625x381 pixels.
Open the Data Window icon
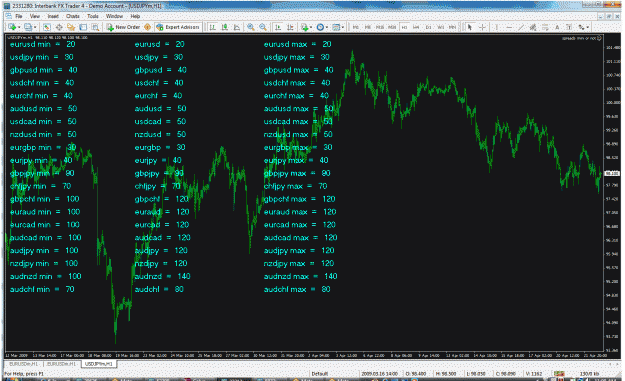(59, 27)
